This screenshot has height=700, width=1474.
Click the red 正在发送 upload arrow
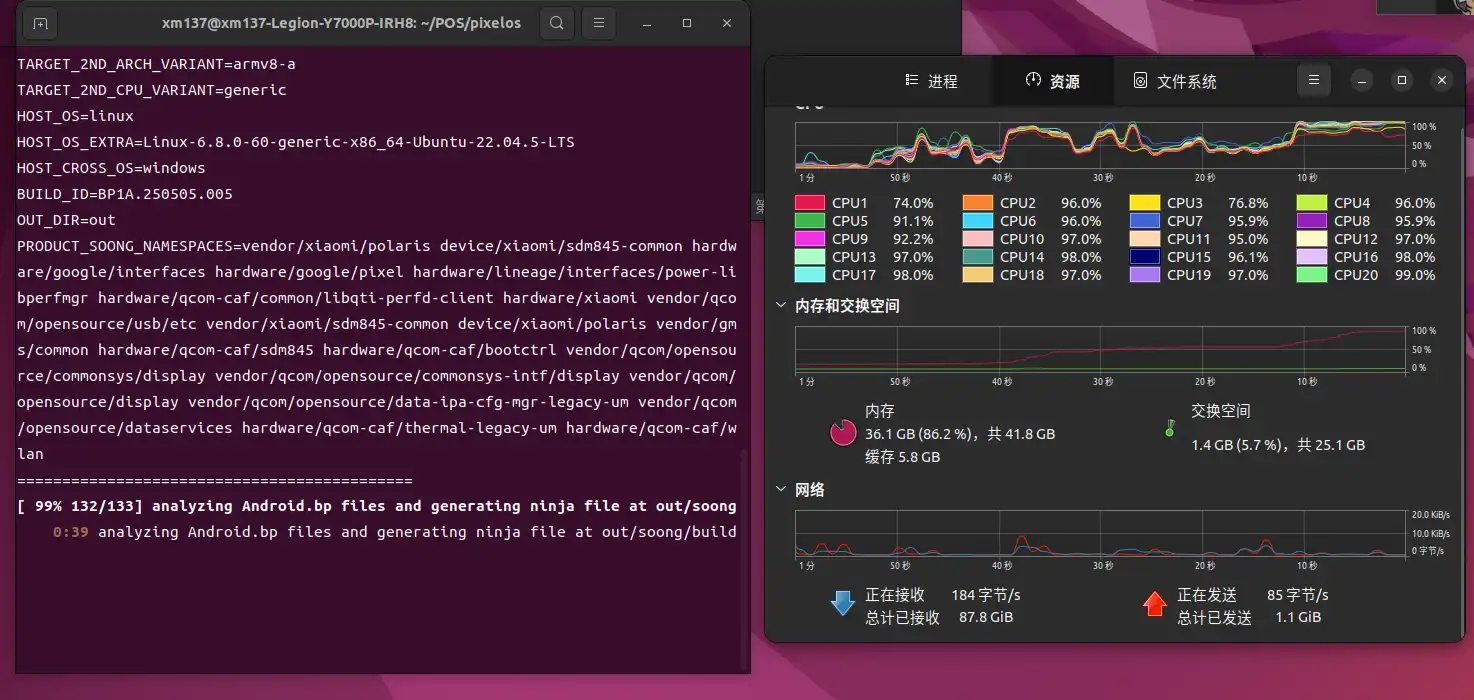point(1154,603)
